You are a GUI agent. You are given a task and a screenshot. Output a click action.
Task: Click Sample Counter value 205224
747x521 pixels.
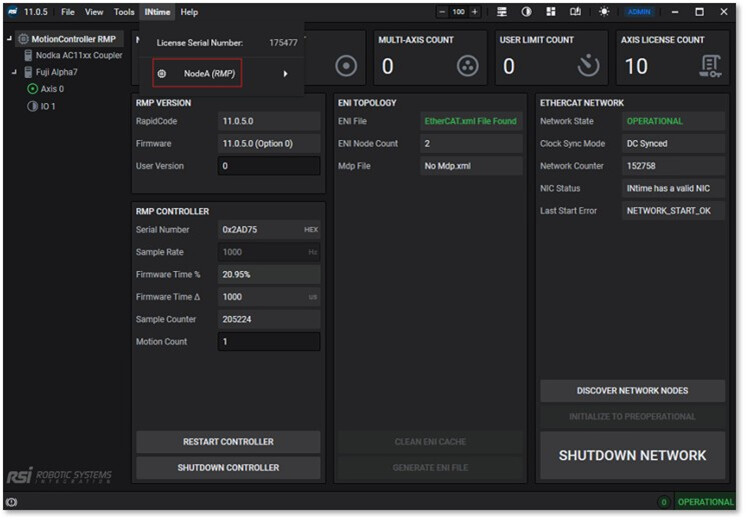coord(269,319)
